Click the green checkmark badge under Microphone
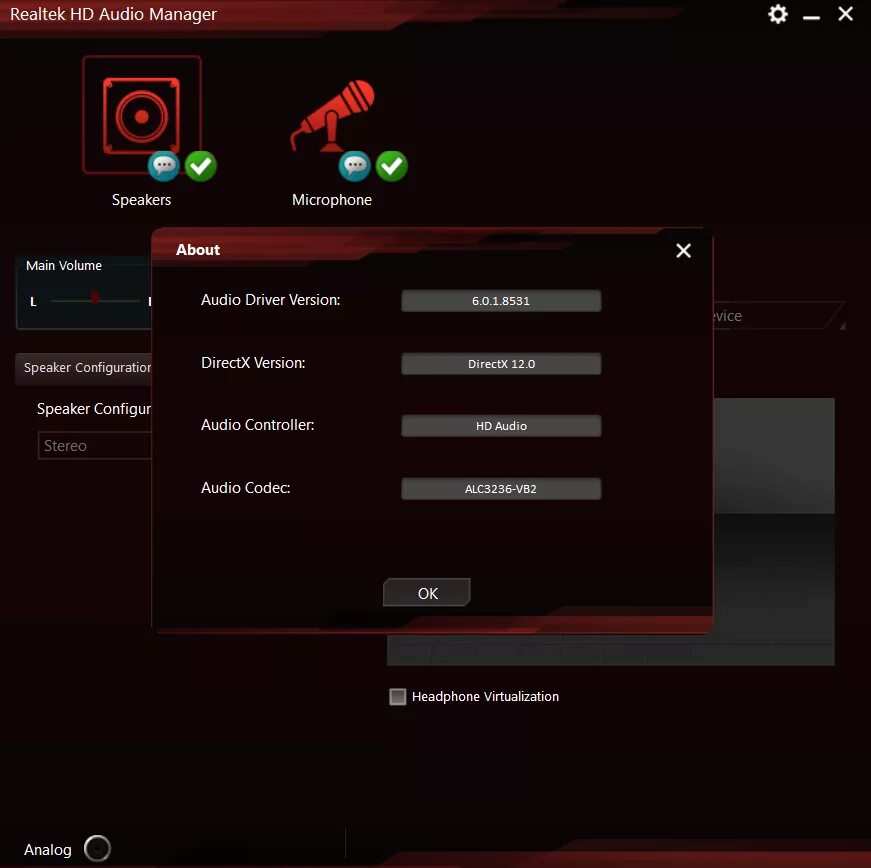This screenshot has height=868, width=871. 392,165
